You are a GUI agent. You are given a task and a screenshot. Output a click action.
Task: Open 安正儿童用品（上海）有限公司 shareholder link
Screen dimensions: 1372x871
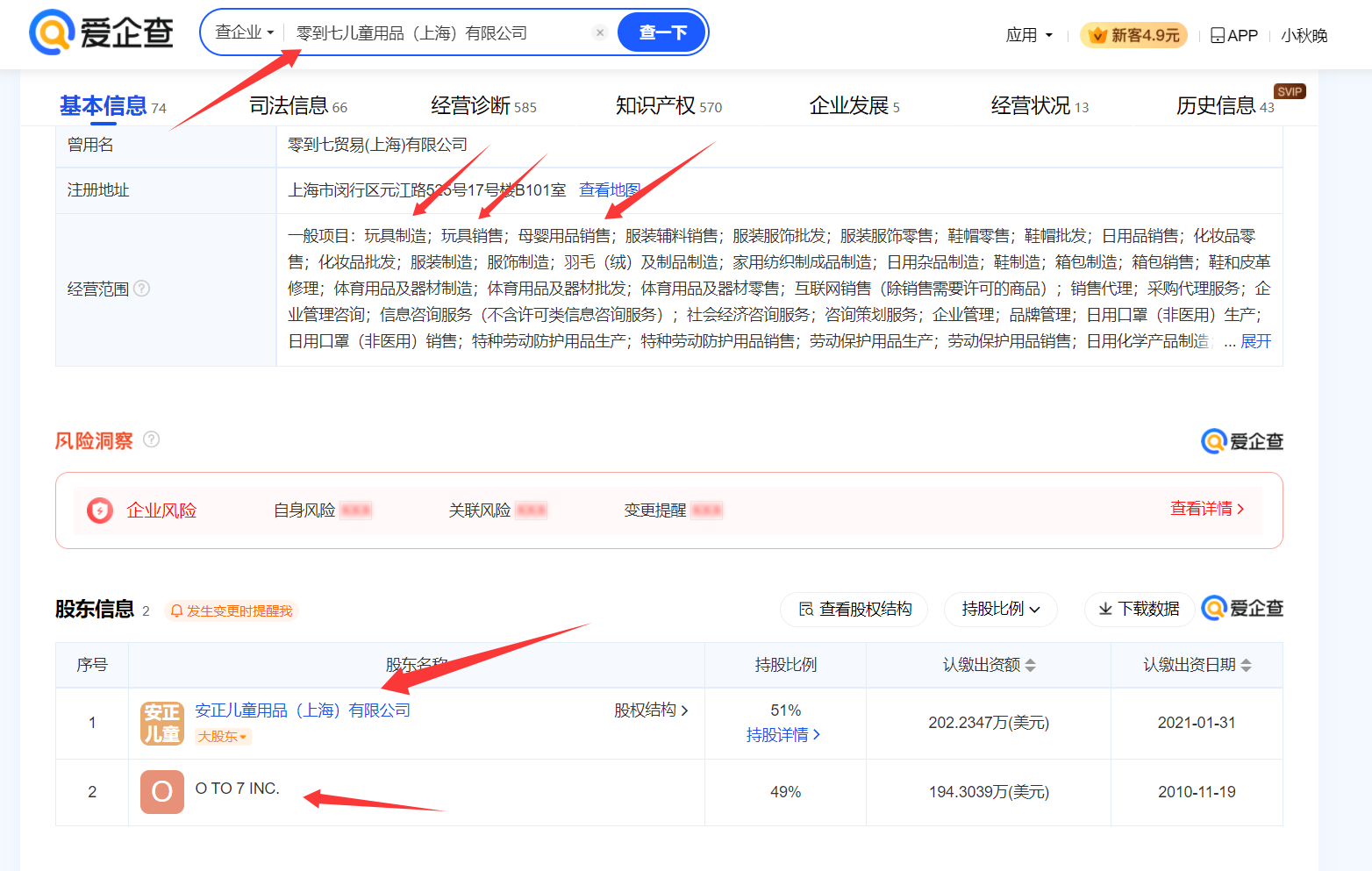point(303,710)
